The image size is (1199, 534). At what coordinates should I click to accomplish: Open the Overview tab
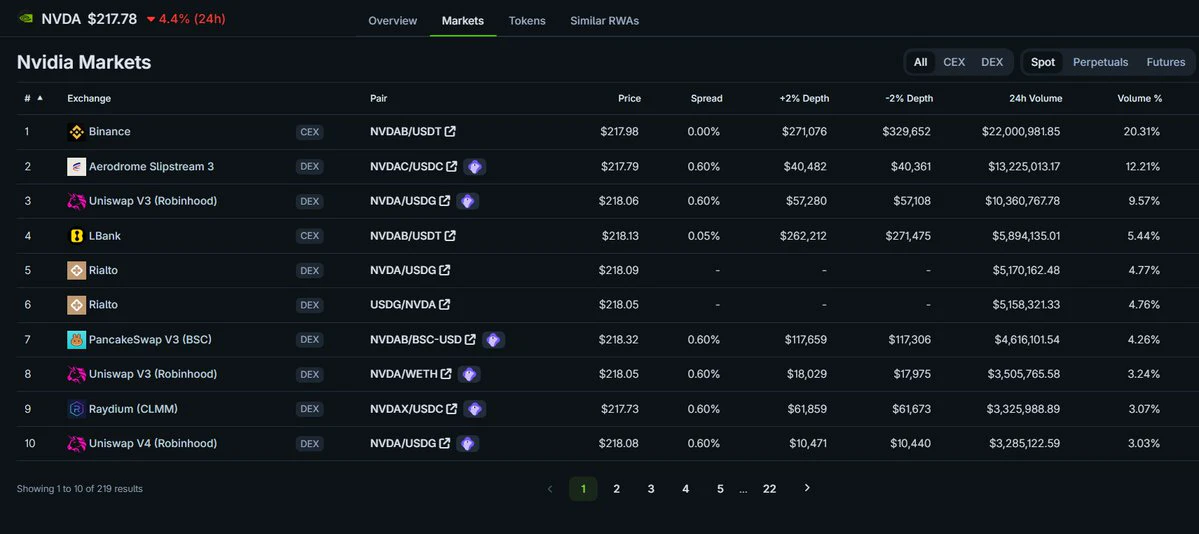pyautogui.click(x=392, y=21)
